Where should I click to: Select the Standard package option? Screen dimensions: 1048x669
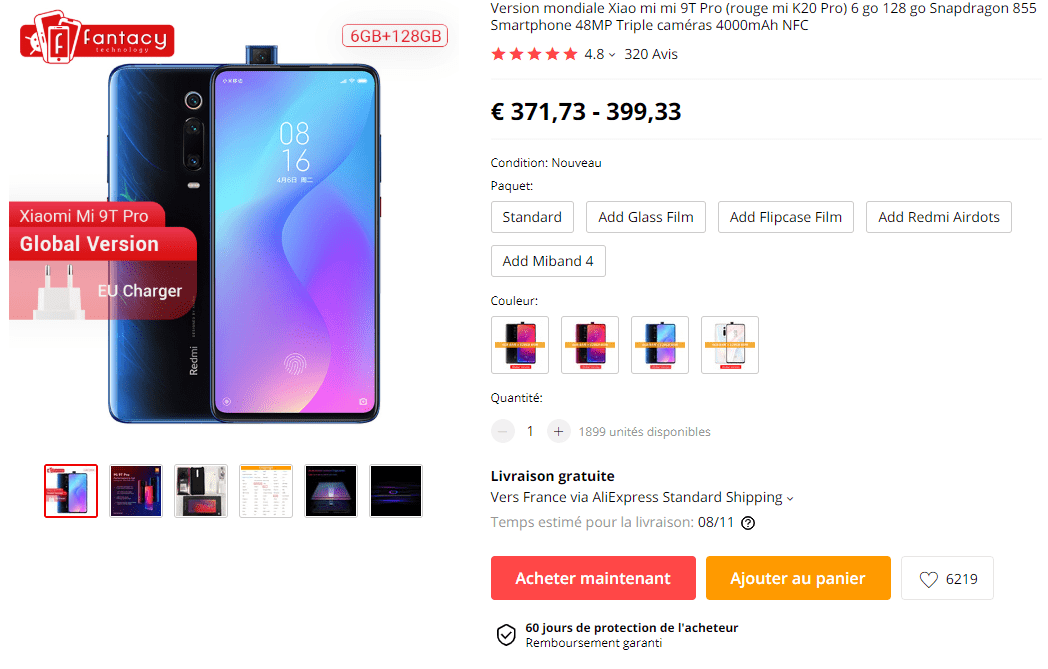point(532,217)
